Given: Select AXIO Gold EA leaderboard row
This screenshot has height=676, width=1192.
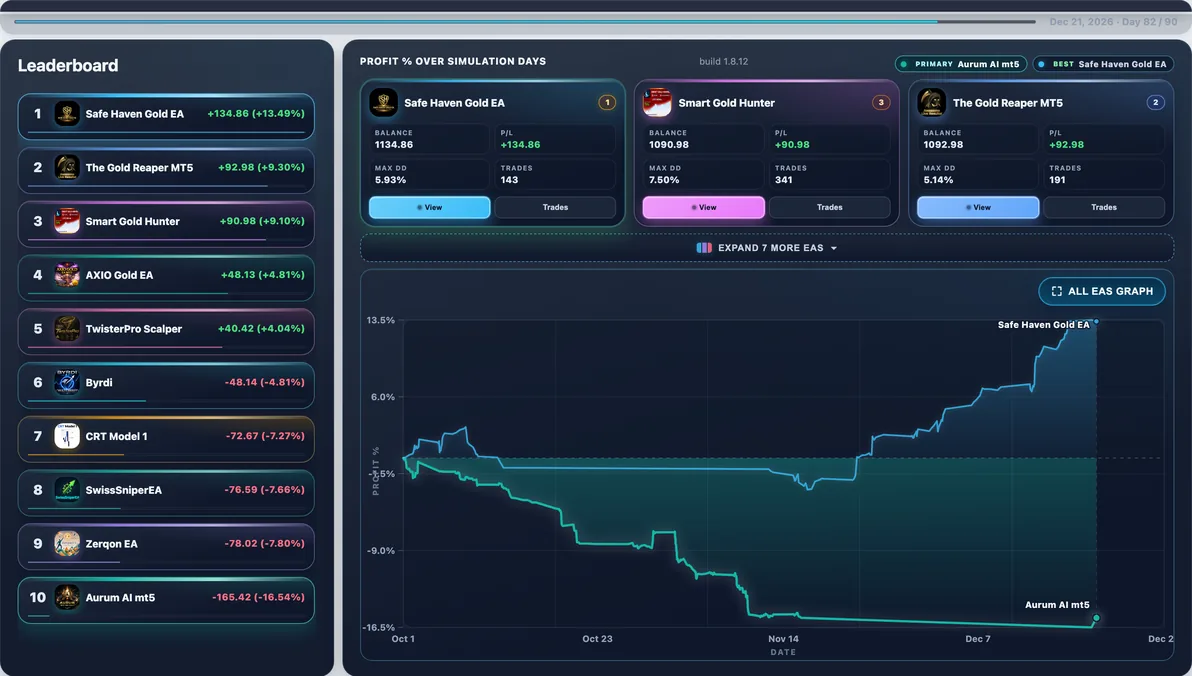Looking at the screenshot, I should pyautogui.click(x=166, y=278).
